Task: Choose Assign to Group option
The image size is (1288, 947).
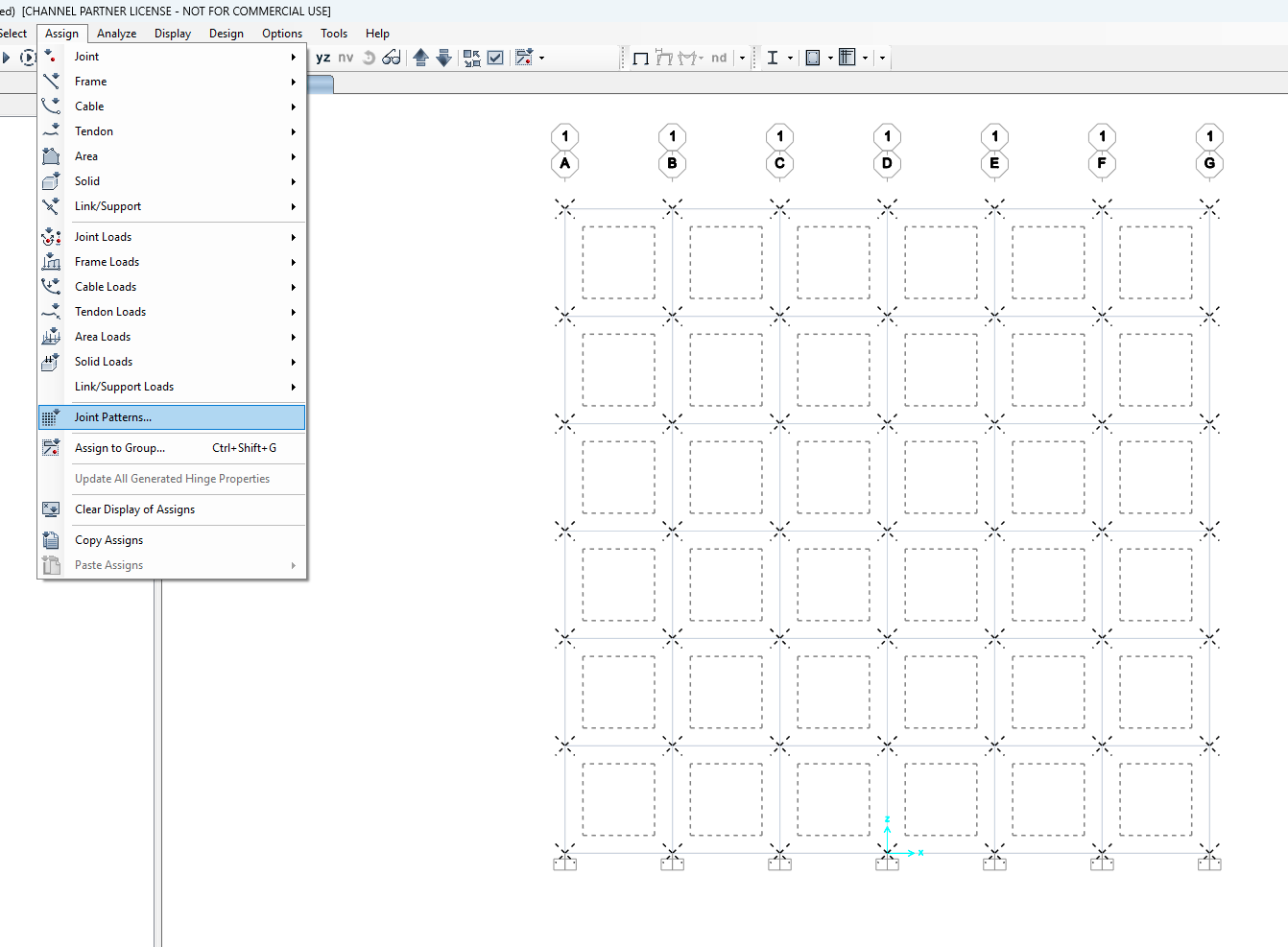Action: click(x=120, y=448)
